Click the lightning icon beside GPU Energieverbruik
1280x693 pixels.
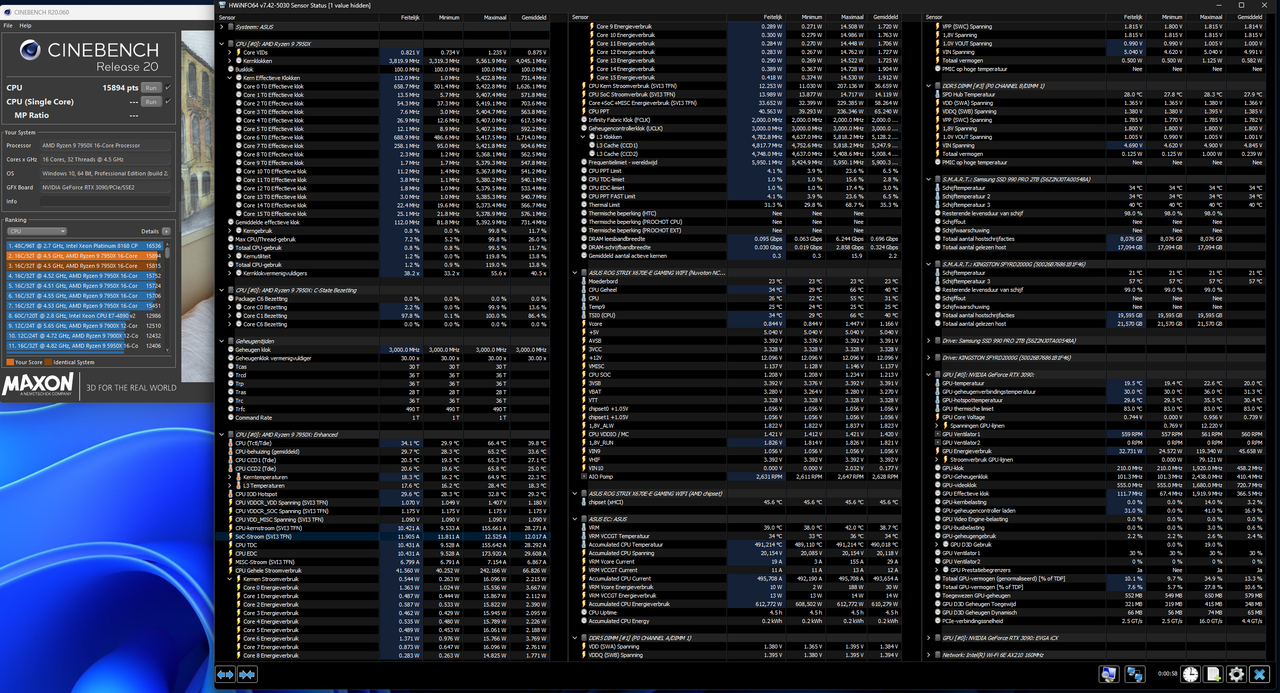tap(938, 451)
